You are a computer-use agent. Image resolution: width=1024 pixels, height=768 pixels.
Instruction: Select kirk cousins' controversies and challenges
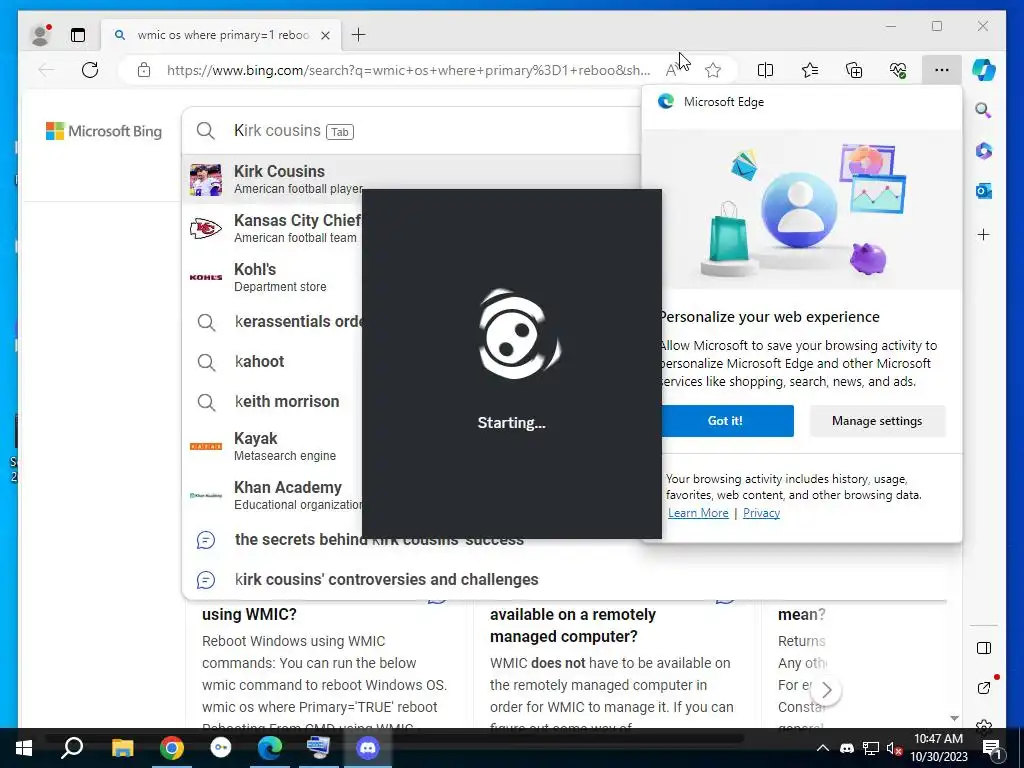[387, 580]
